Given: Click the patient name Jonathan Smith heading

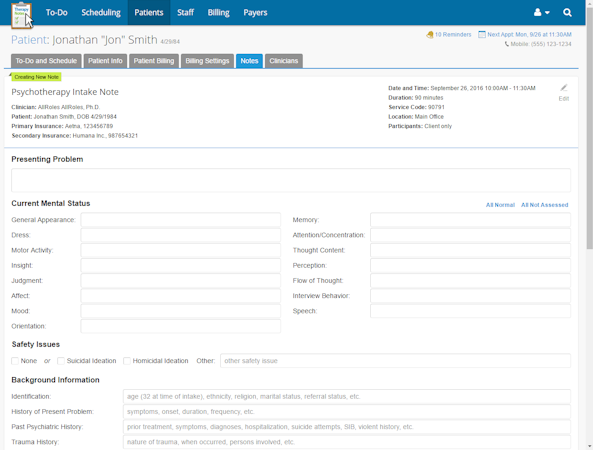Looking at the screenshot, I should click(x=105, y=40).
